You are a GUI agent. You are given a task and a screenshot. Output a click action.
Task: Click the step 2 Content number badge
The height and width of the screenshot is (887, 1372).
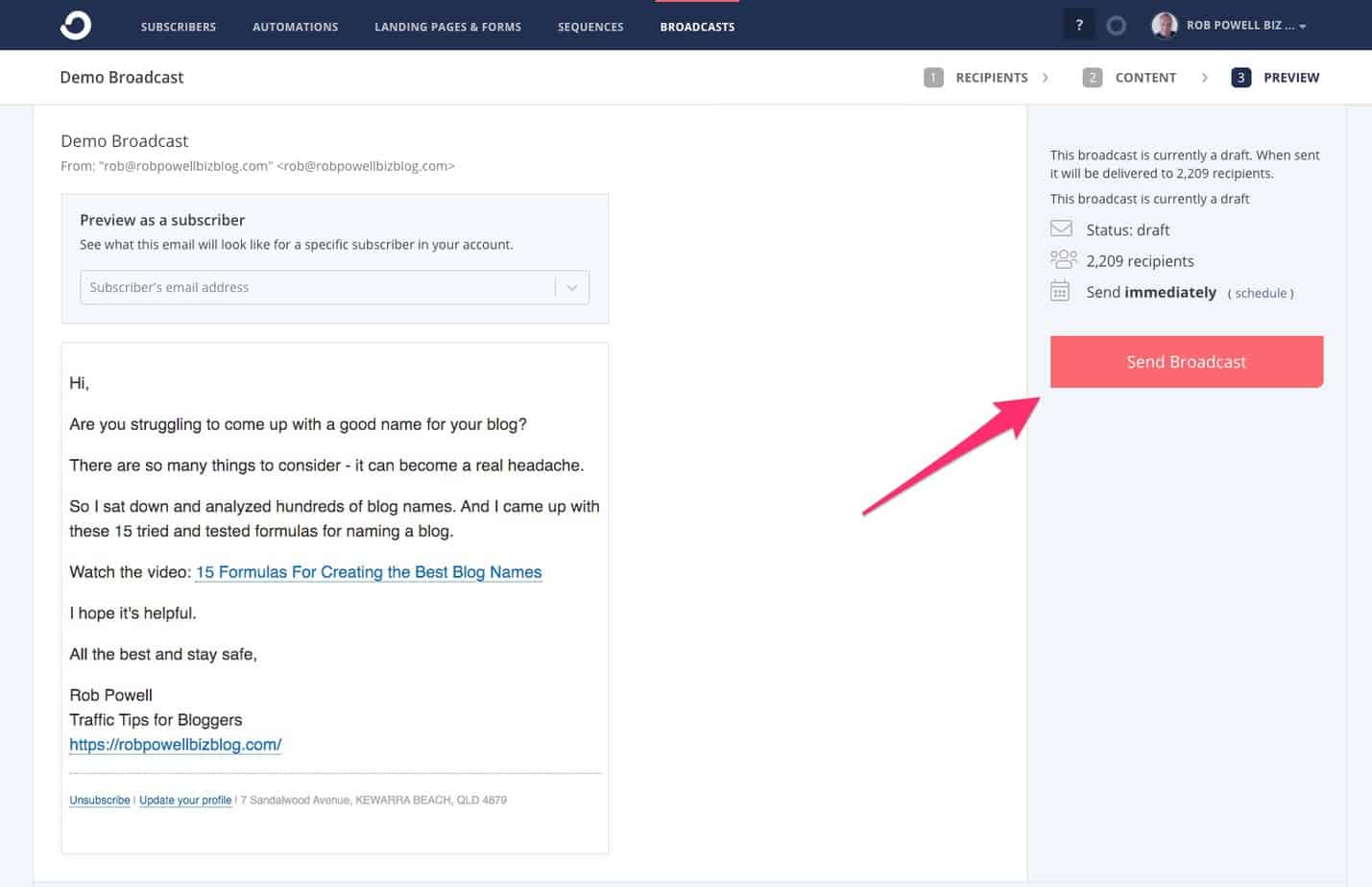(1092, 78)
